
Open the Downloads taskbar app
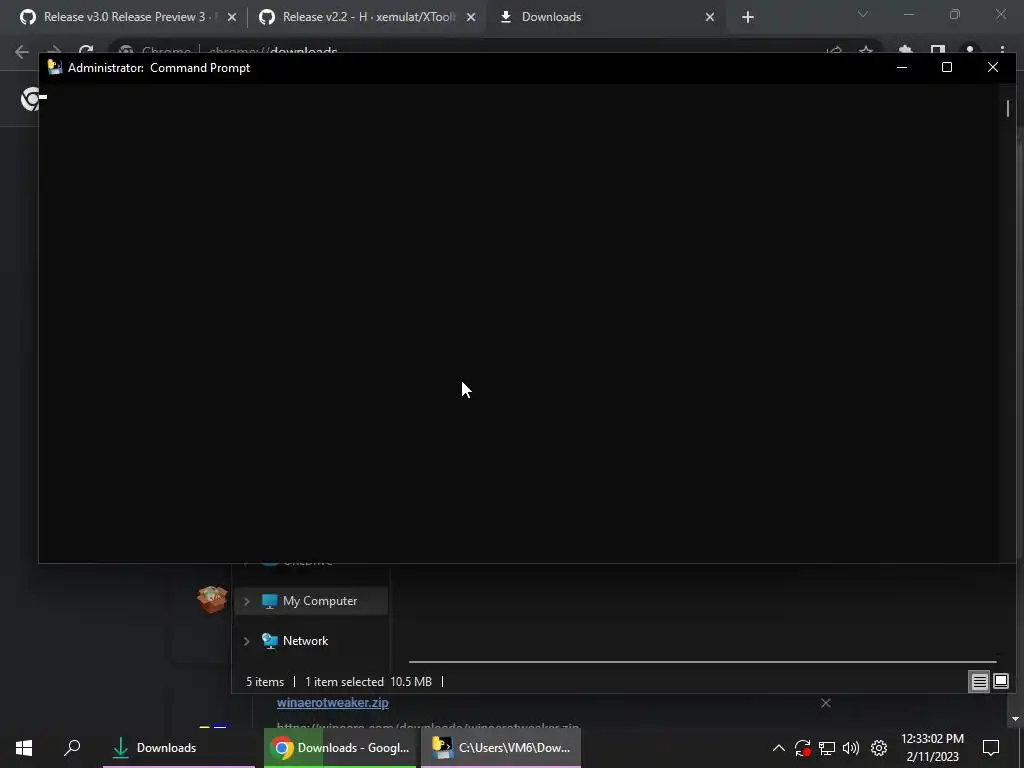(179, 748)
